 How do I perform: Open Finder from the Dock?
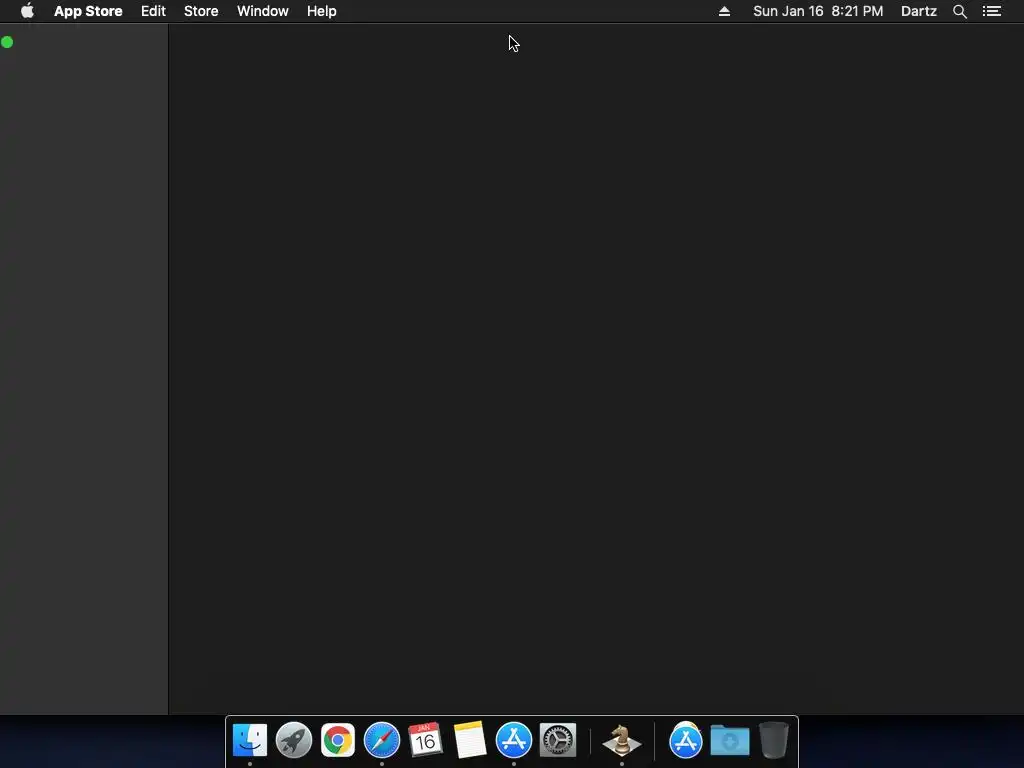tap(250, 740)
